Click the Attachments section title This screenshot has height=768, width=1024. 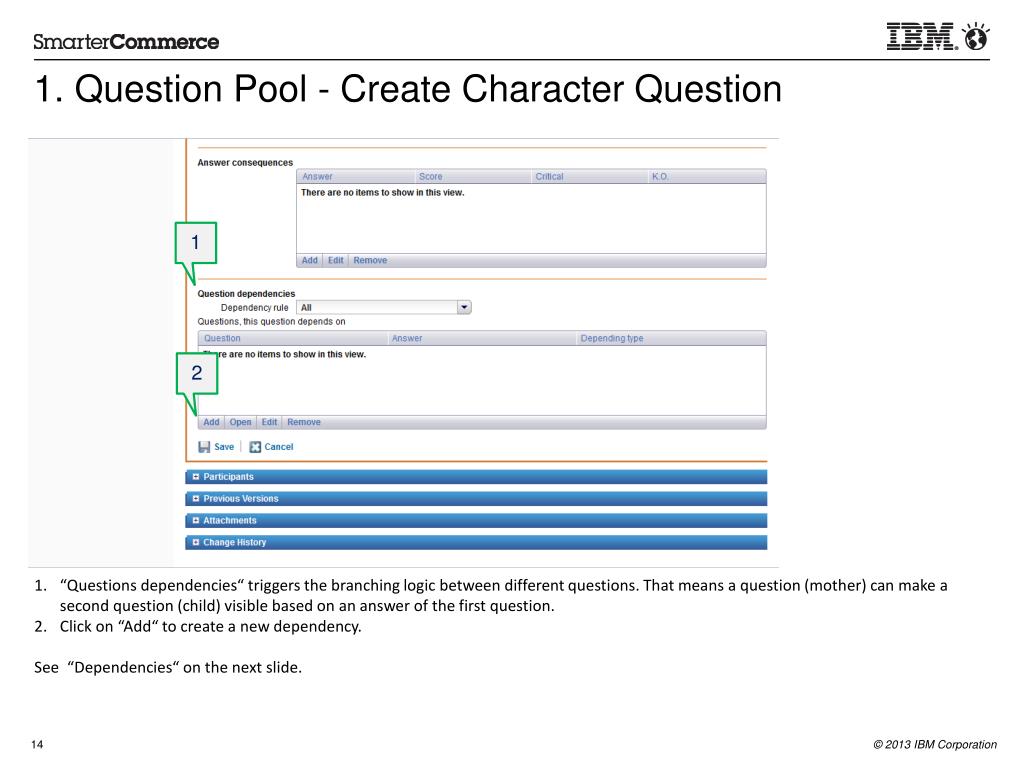230,520
